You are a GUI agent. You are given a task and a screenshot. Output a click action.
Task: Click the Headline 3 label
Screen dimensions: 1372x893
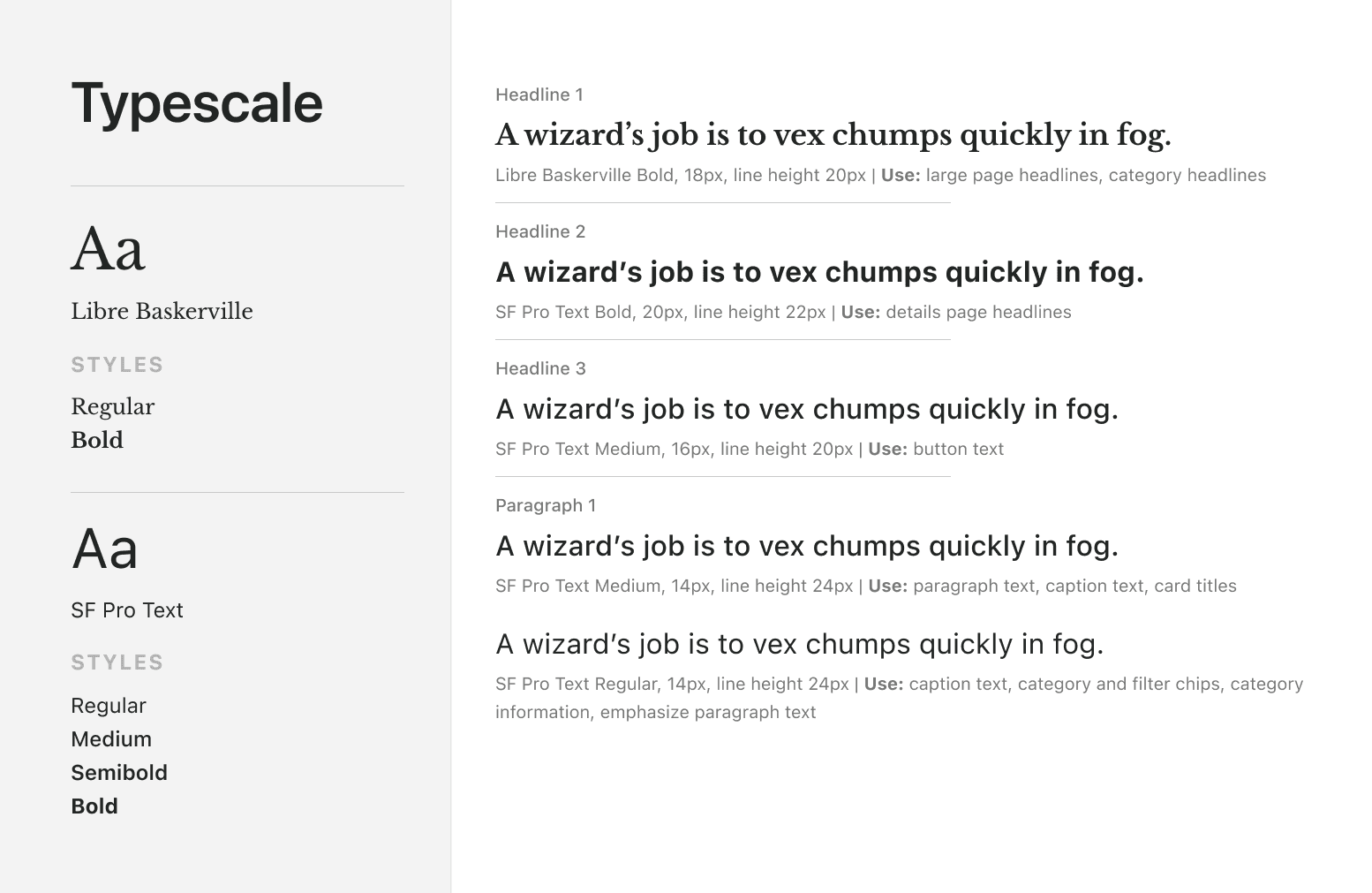(x=540, y=368)
